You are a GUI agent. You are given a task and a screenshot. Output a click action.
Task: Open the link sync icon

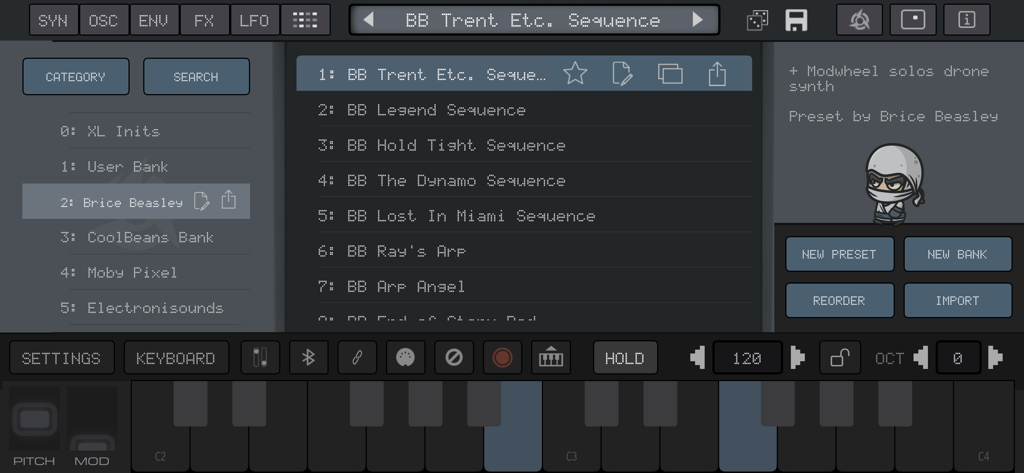point(357,358)
